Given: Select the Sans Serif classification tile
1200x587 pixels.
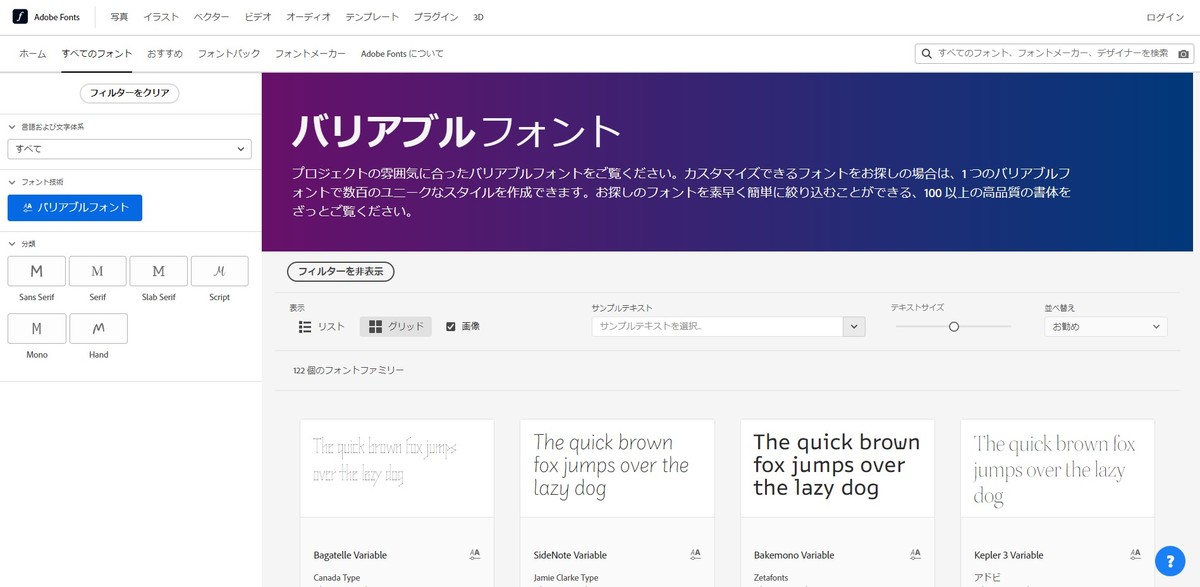Looking at the screenshot, I should click(x=36, y=271).
